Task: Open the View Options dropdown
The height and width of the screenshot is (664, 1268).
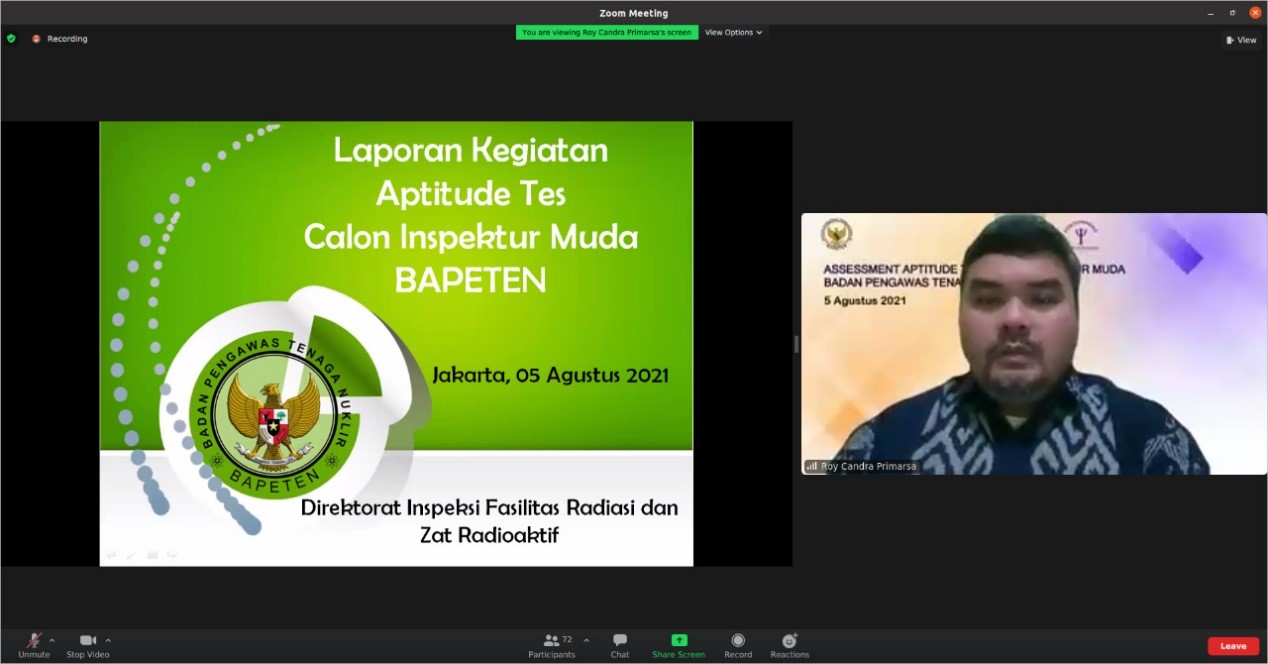Action: pyautogui.click(x=734, y=32)
